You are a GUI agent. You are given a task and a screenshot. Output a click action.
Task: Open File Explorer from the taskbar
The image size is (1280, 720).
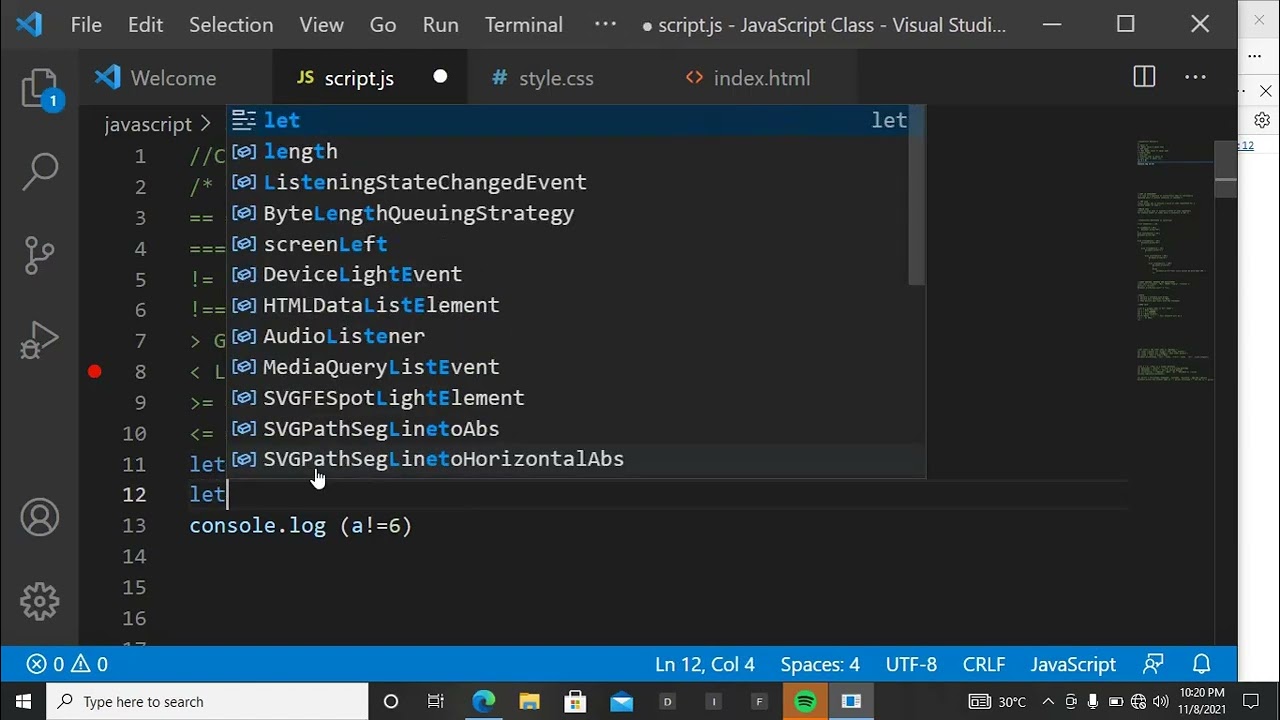[529, 701]
